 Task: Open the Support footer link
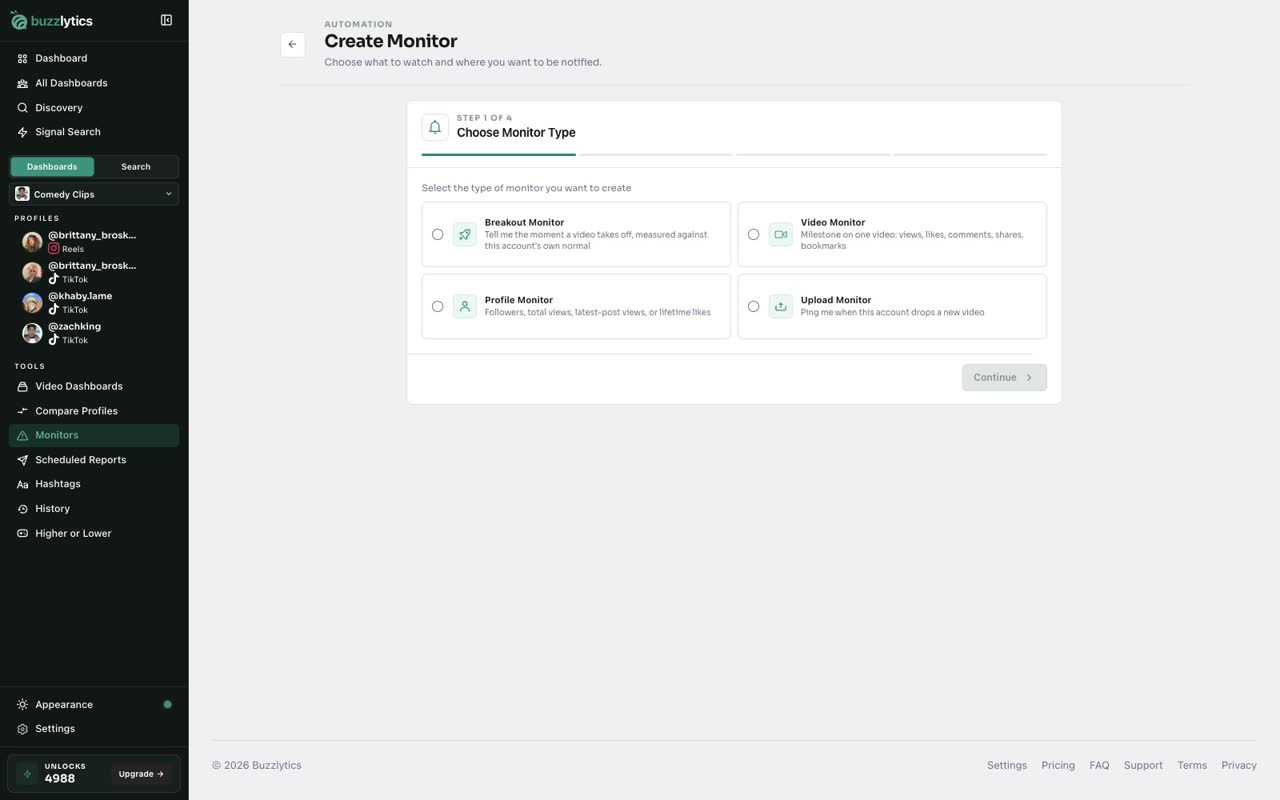tap(1143, 766)
